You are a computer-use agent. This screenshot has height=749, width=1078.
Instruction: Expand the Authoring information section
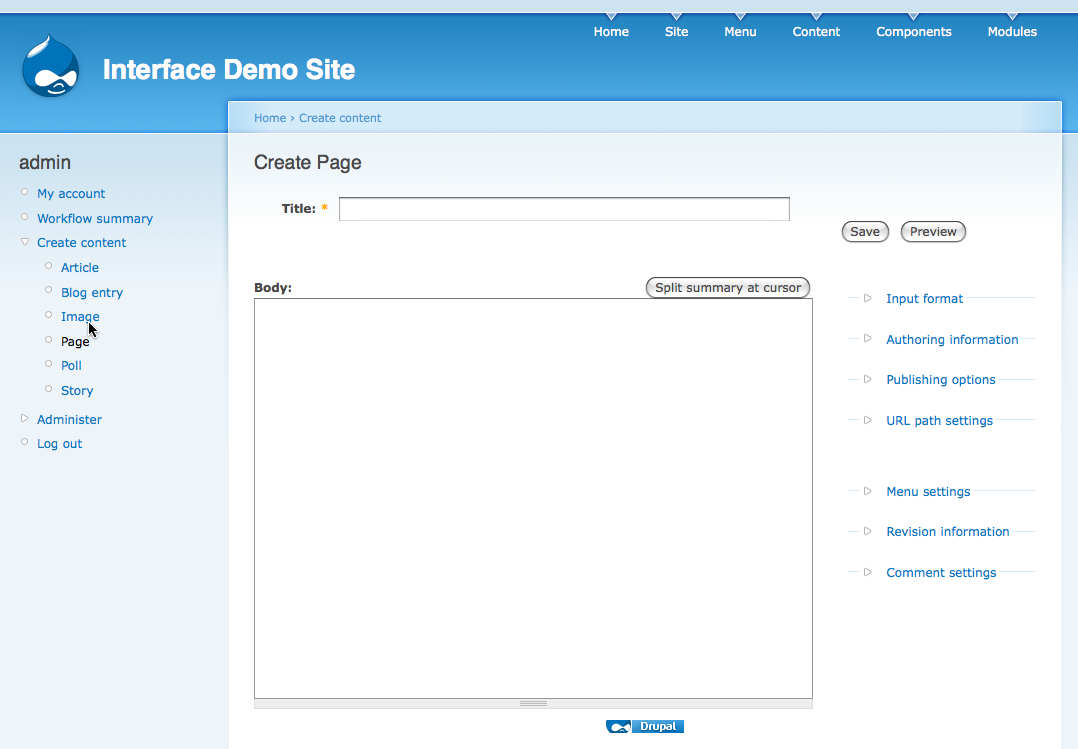[x=951, y=340]
